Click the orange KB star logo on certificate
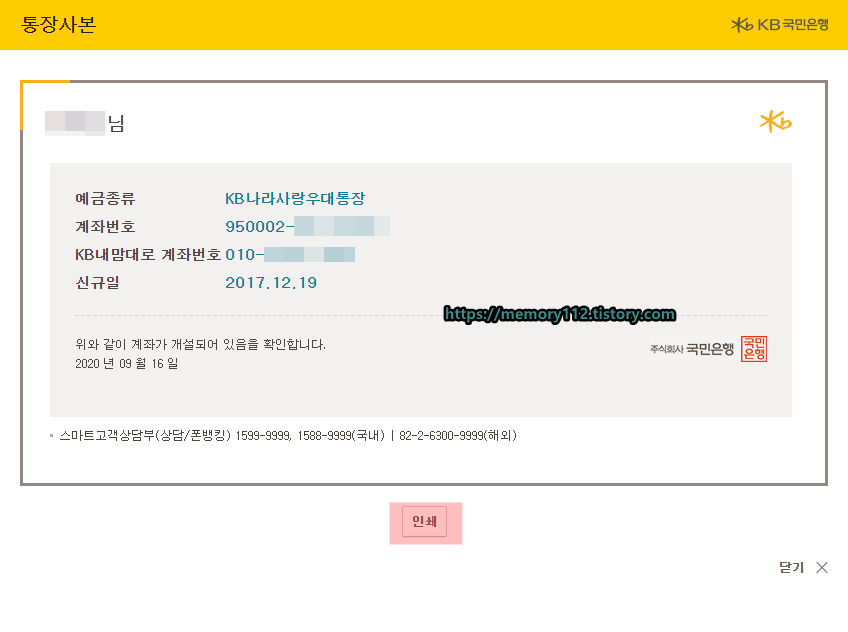Viewport: 848px width, 632px height. [x=776, y=122]
